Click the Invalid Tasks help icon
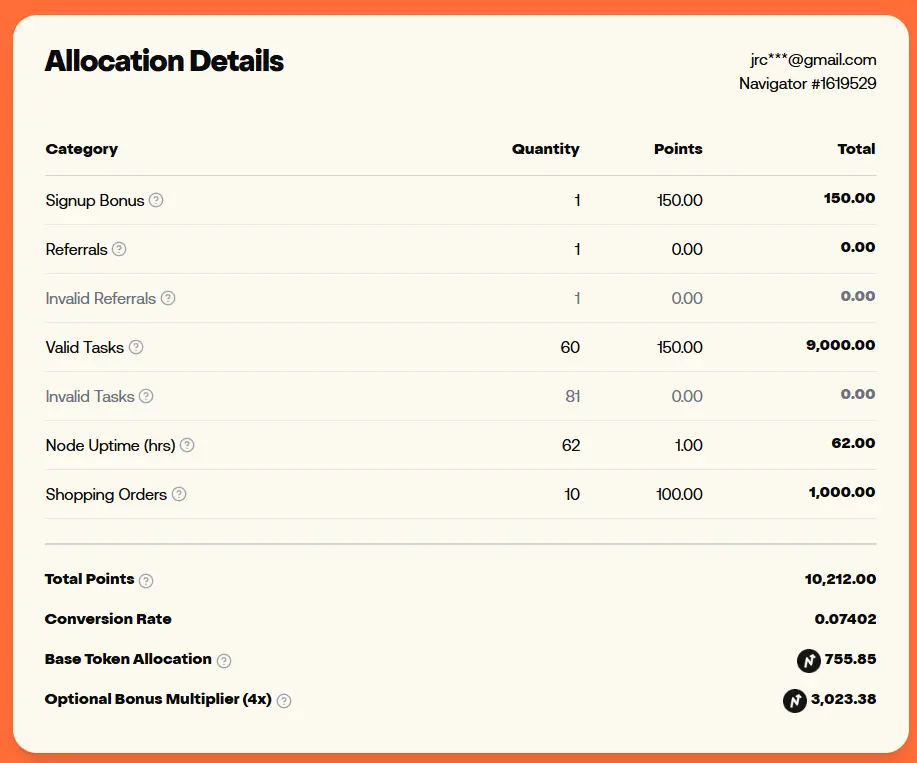This screenshot has width=917, height=763. point(146,396)
